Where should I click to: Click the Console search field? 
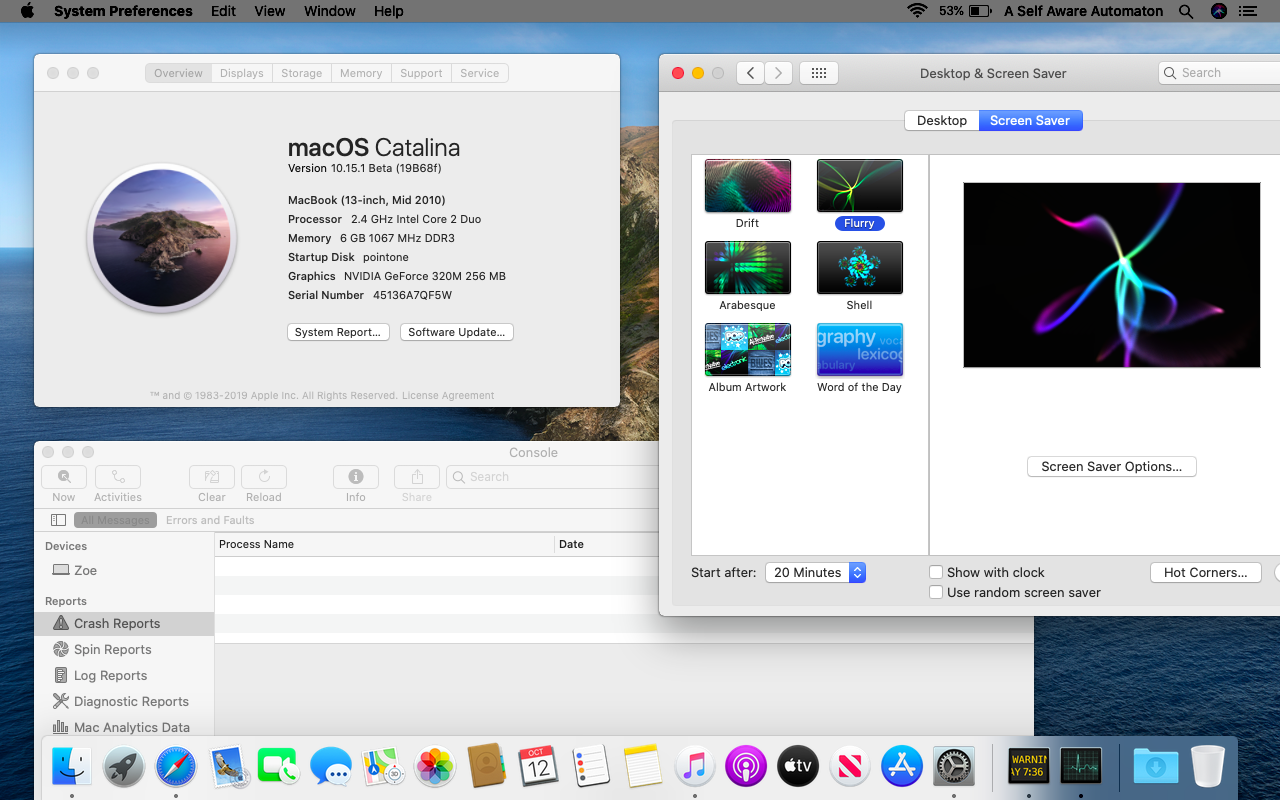tap(552, 477)
